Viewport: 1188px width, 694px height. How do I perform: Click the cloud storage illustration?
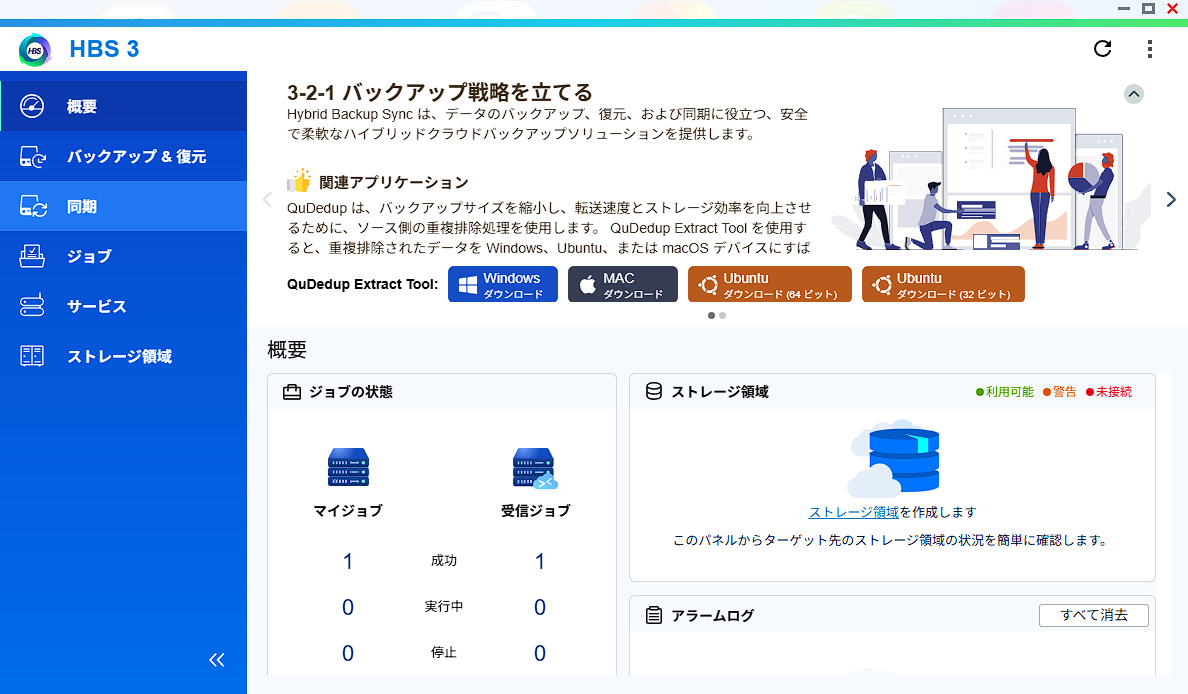tap(893, 458)
